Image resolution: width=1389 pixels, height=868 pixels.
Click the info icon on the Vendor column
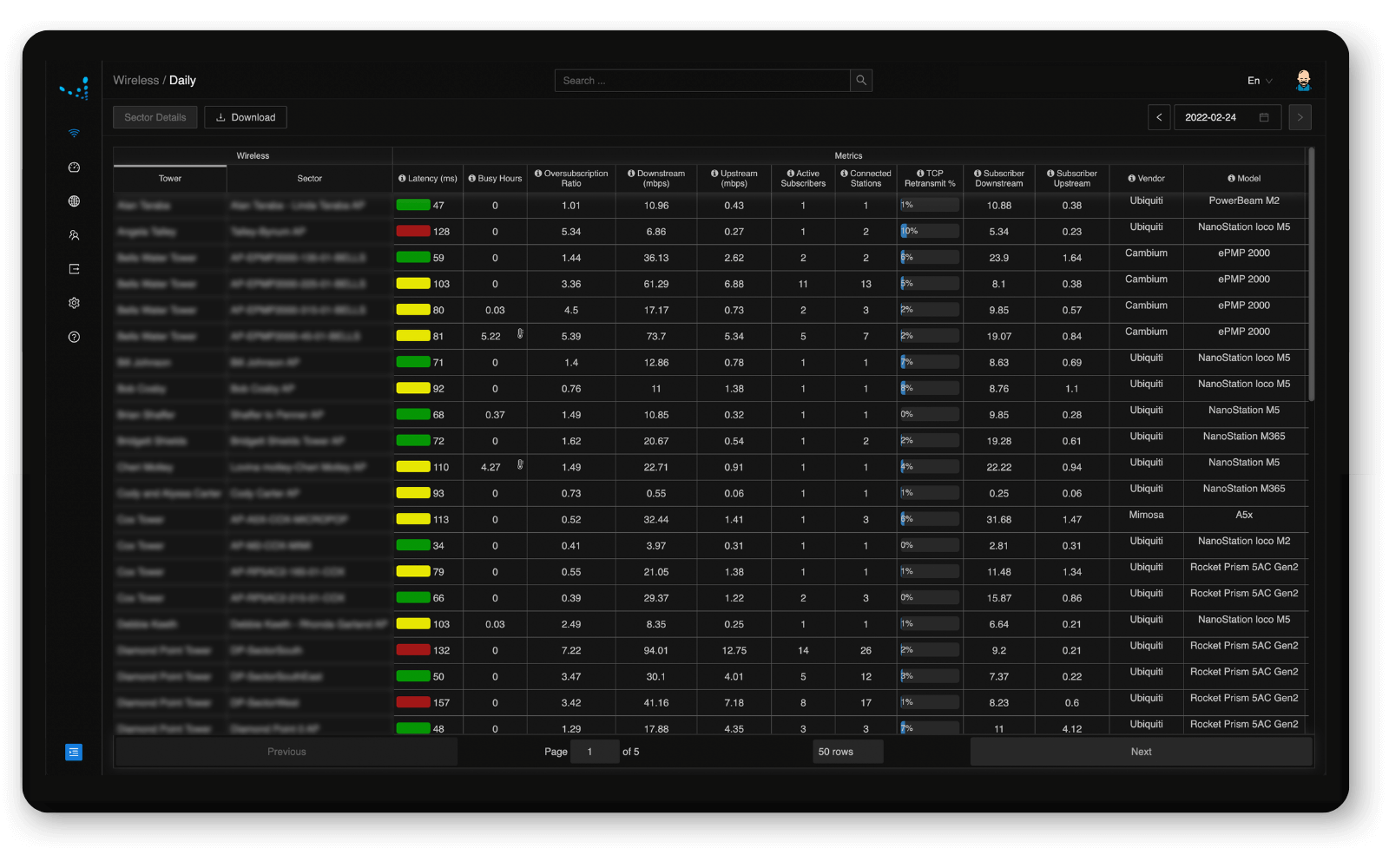coord(1130,178)
